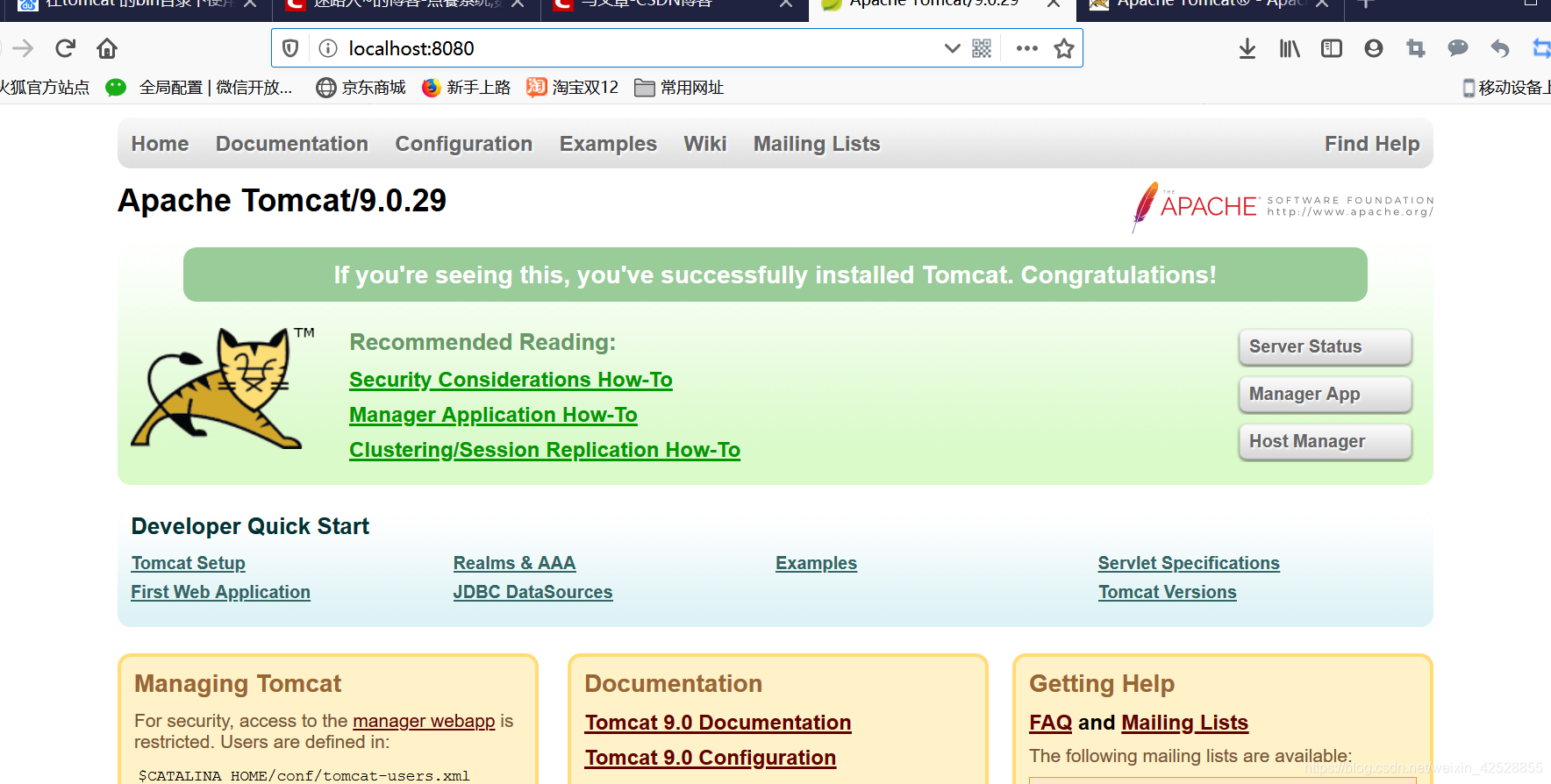
Task: Bookmark this page with the star icon
Action: (1064, 48)
